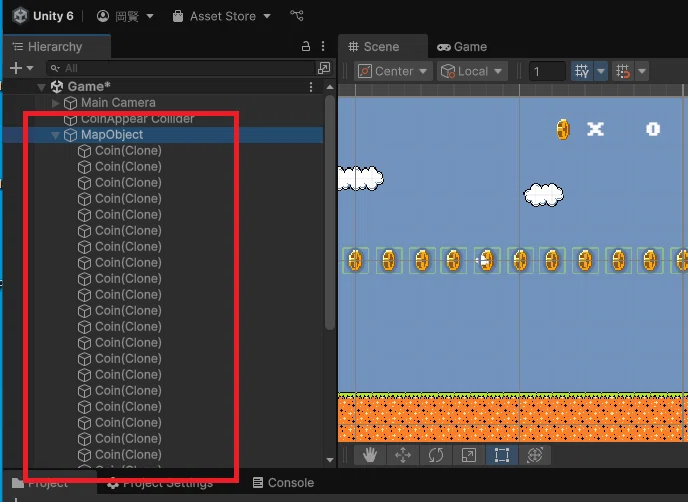
Task: Select the Hand view tool
Action: 370,455
